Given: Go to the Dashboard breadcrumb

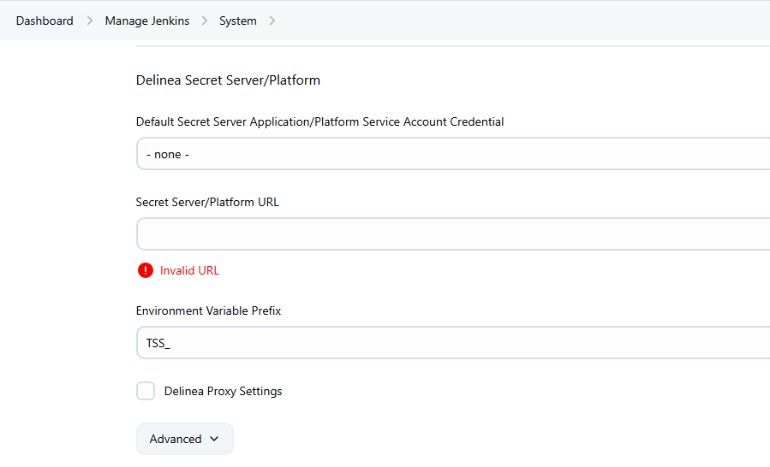Looking at the screenshot, I should tap(44, 21).
